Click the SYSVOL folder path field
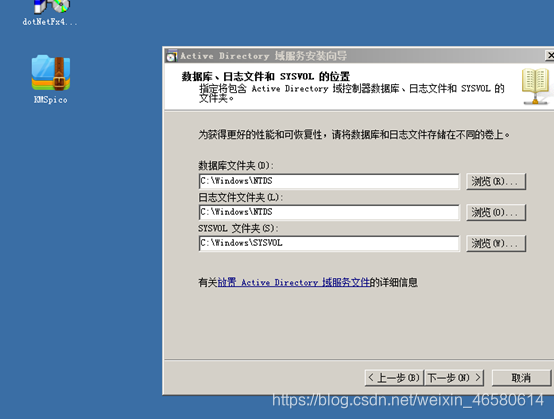The height and width of the screenshot is (419, 554). click(x=329, y=243)
